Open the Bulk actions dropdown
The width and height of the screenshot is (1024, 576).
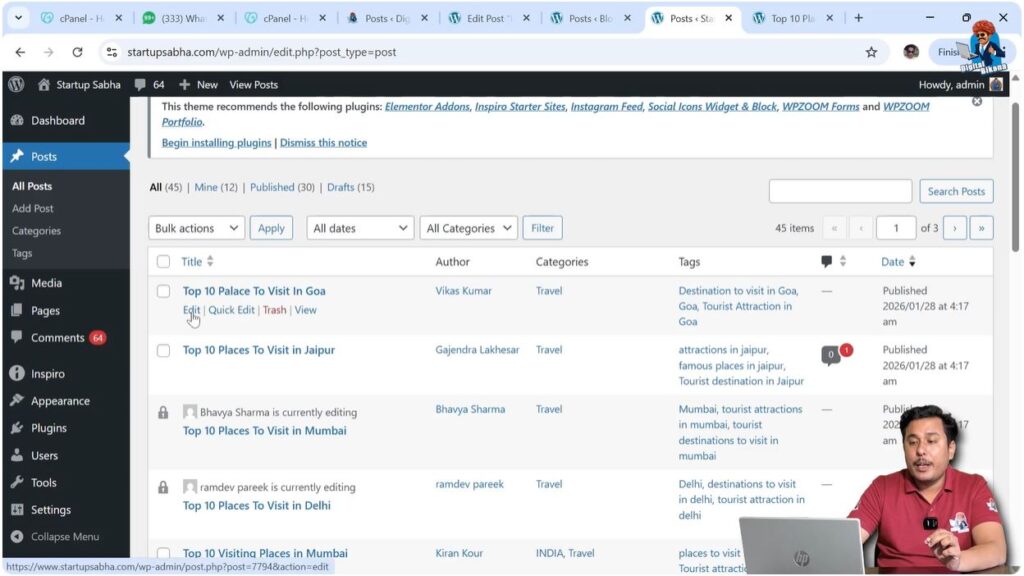point(196,227)
